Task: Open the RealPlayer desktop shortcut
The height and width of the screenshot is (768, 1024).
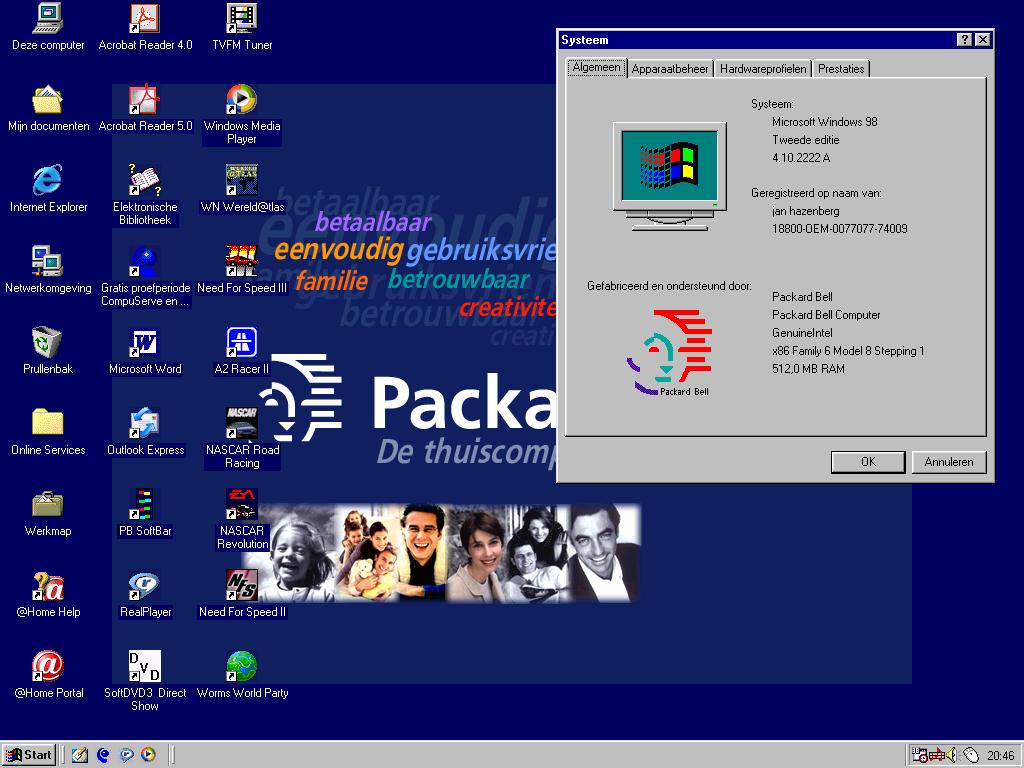Action: (145, 586)
